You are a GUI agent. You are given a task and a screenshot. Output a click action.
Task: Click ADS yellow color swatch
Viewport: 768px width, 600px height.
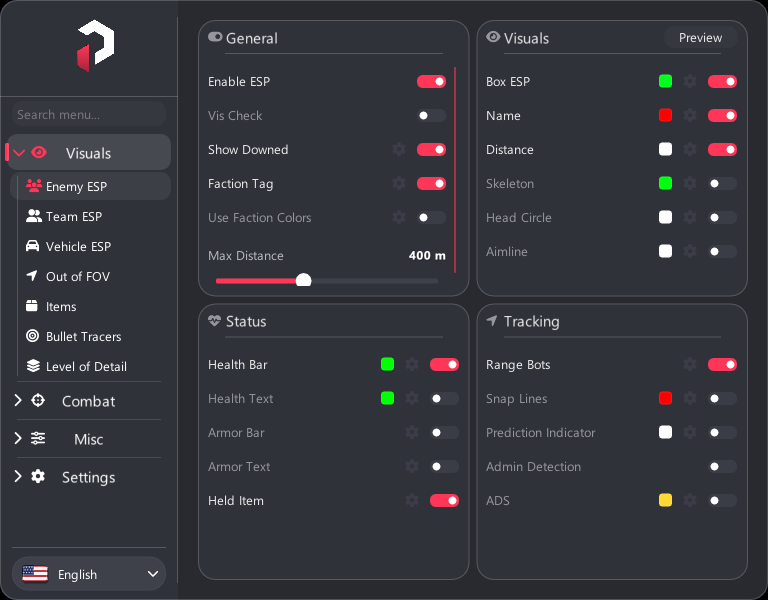click(665, 500)
